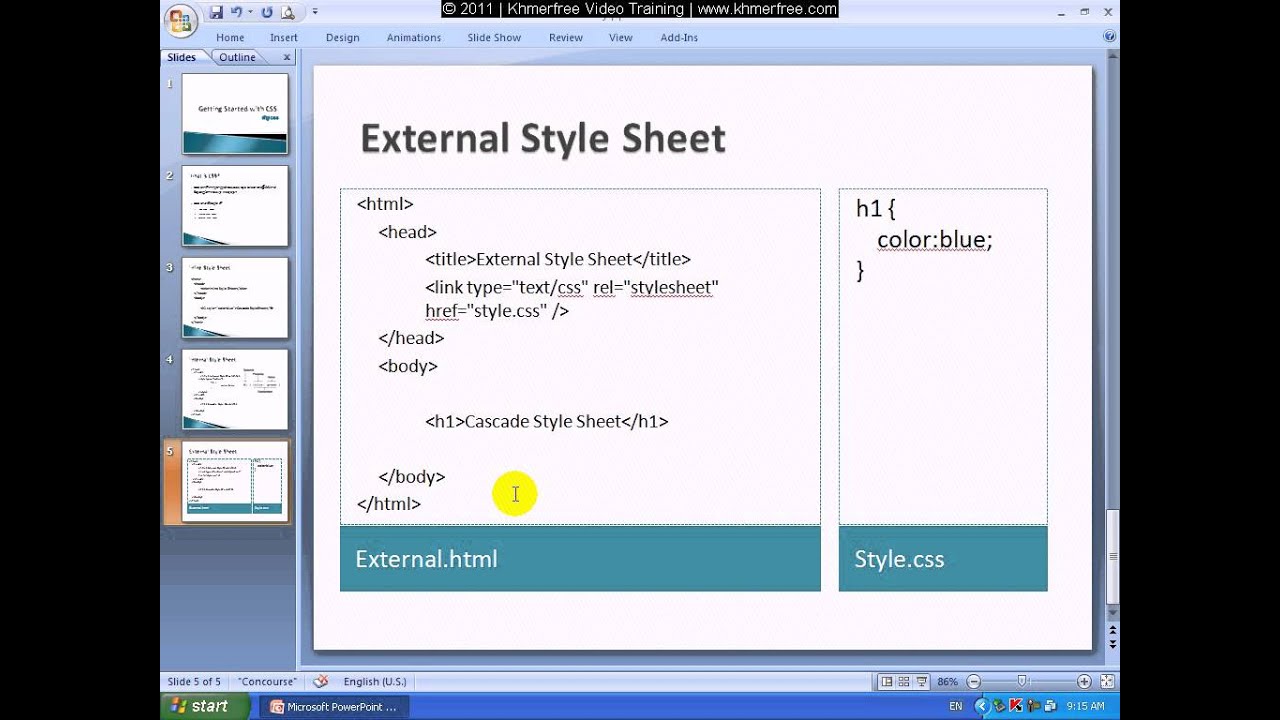Open the Insert ribbon tab
The height and width of the screenshot is (720, 1280).
coord(284,37)
